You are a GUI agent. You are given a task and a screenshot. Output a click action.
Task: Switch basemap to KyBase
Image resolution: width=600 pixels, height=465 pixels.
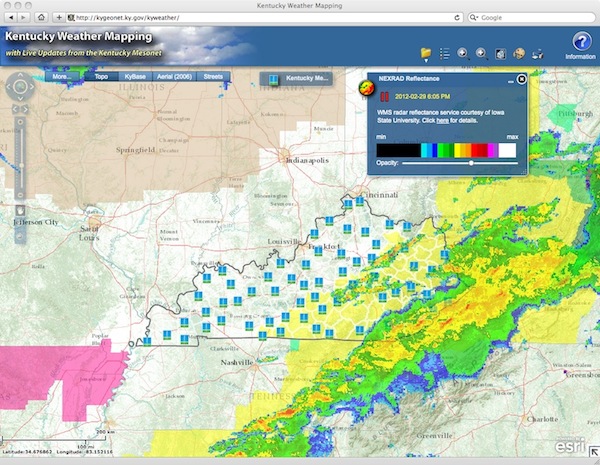click(x=135, y=77)
